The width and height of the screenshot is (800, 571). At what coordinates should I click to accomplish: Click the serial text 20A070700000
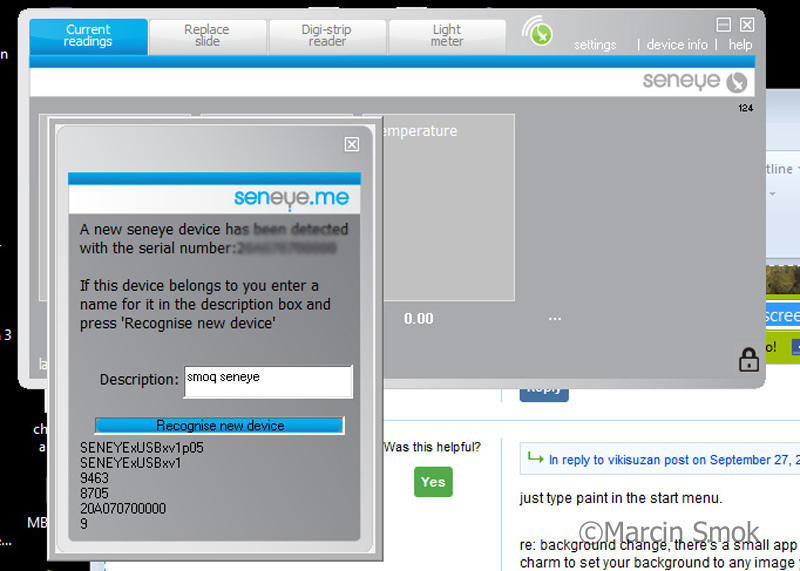tap(123, 509)
